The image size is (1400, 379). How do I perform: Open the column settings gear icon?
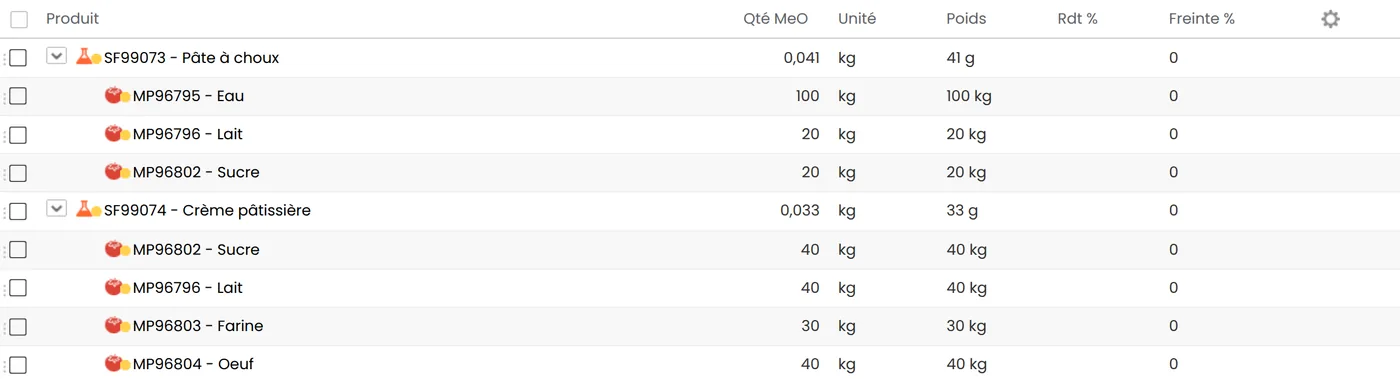tap(1330, 19)
